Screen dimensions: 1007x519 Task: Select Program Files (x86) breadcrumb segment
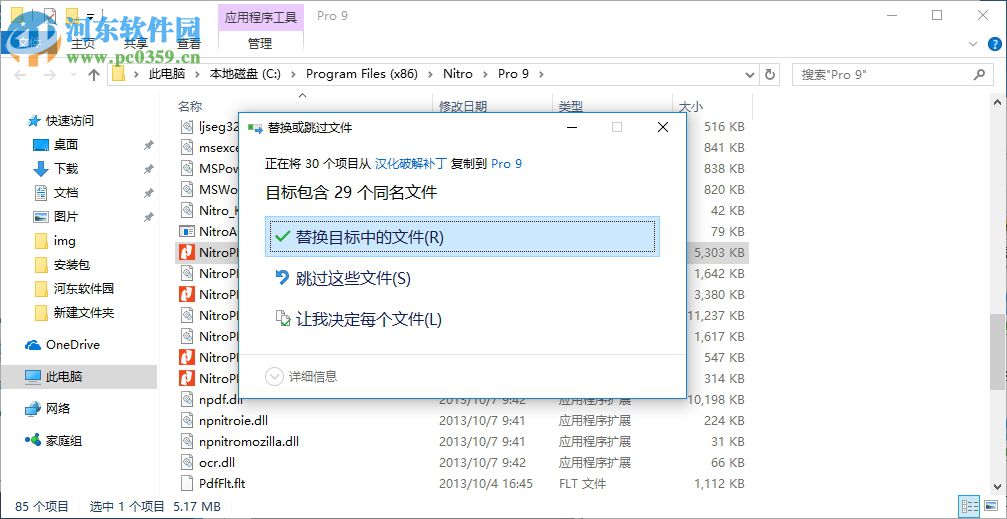362,74
